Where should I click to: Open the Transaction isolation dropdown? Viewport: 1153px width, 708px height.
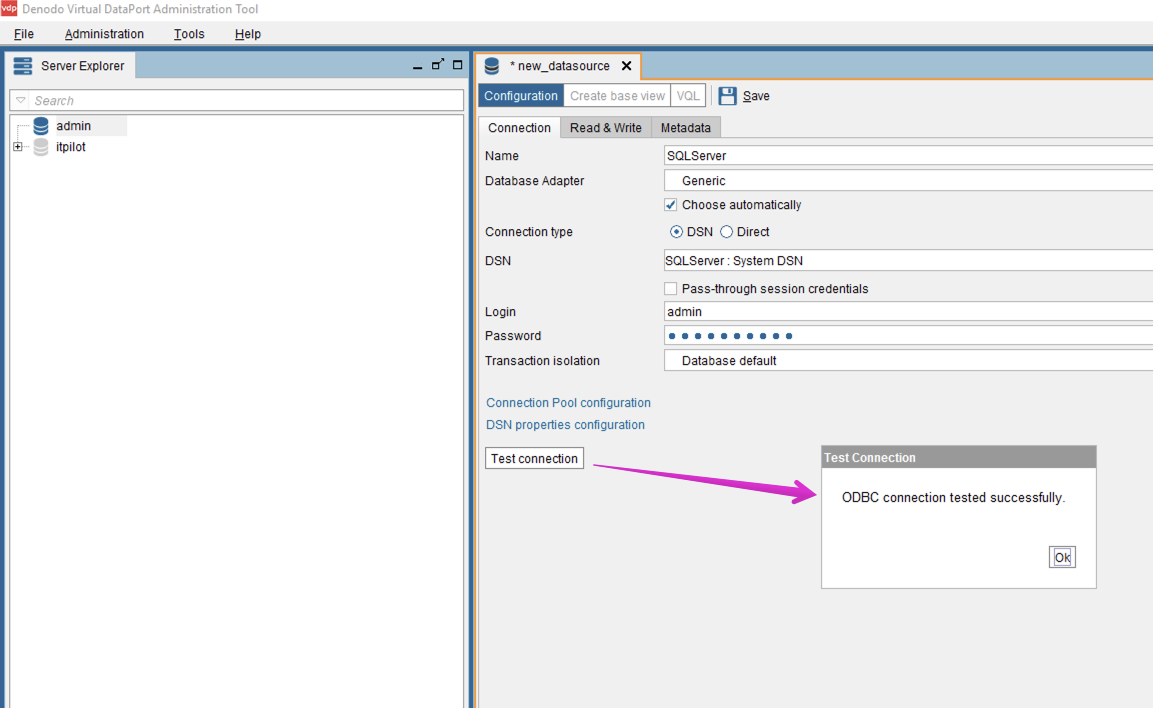click(908, 360)
